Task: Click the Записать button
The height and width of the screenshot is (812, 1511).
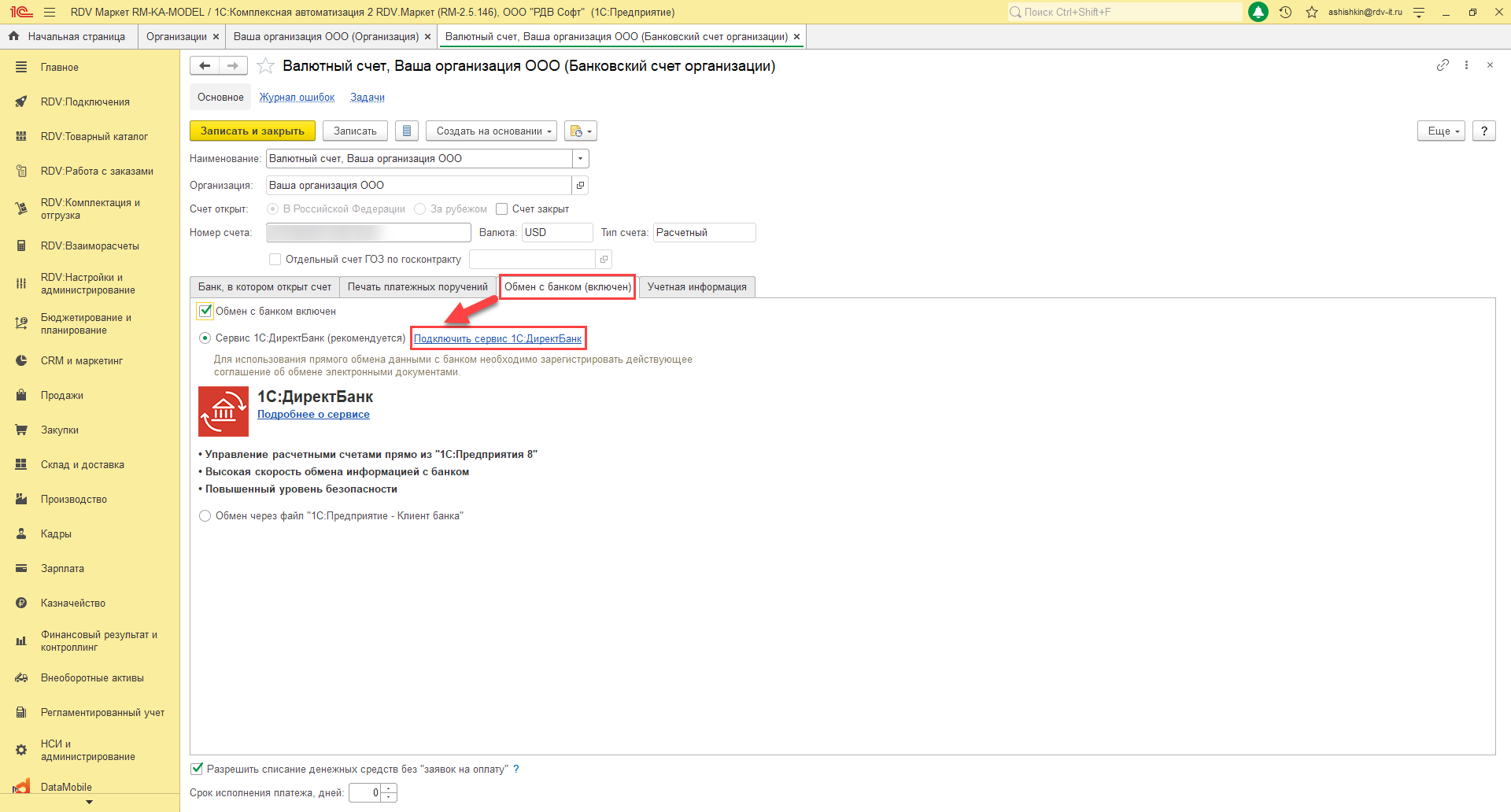Action: [x=355, y=131]
